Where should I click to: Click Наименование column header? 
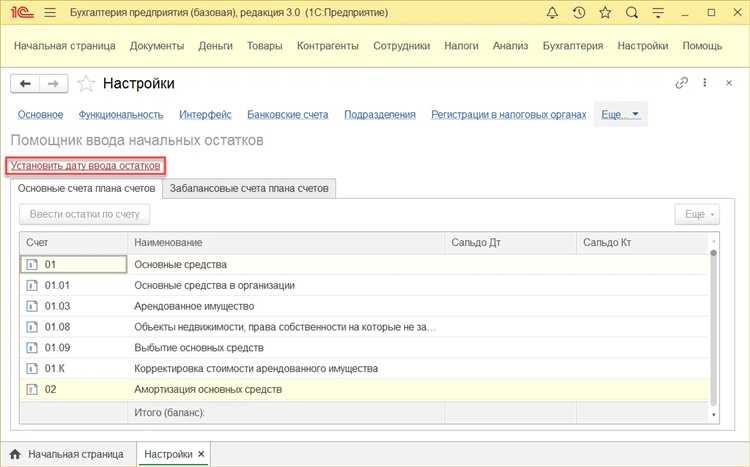286,243
